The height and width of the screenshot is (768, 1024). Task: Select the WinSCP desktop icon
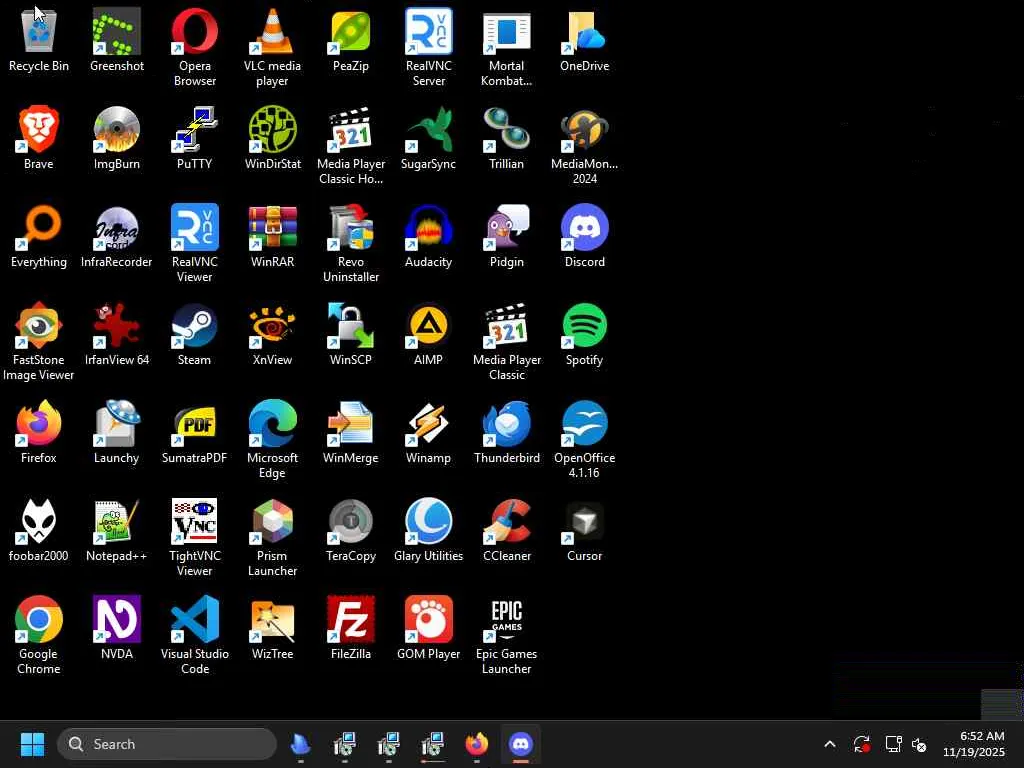351,325
